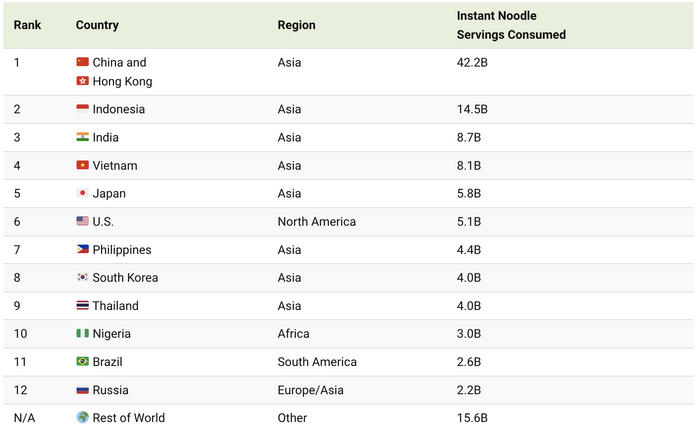Click the Rest of World globe icon
The height and width of the screenshot is (438, 700).
82,417
